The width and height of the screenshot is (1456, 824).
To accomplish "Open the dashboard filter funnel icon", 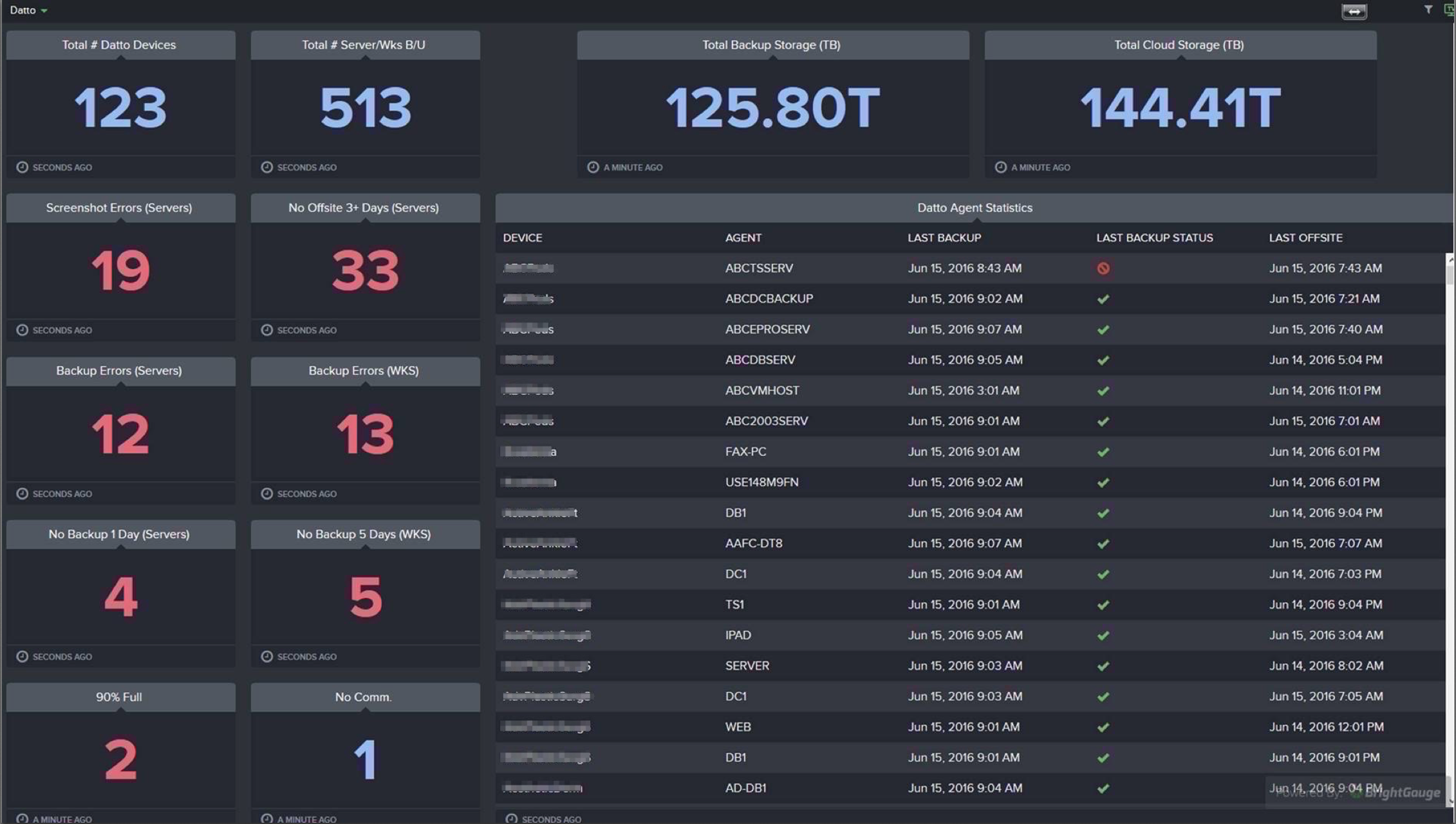I will (x=1428, y=10).
